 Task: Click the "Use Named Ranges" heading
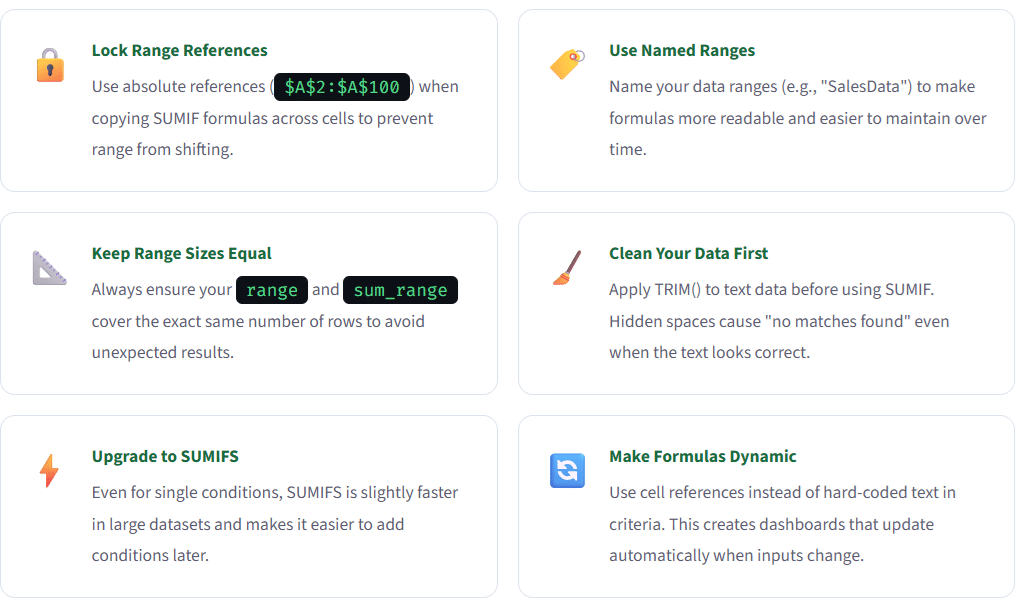tap(682, 51)
